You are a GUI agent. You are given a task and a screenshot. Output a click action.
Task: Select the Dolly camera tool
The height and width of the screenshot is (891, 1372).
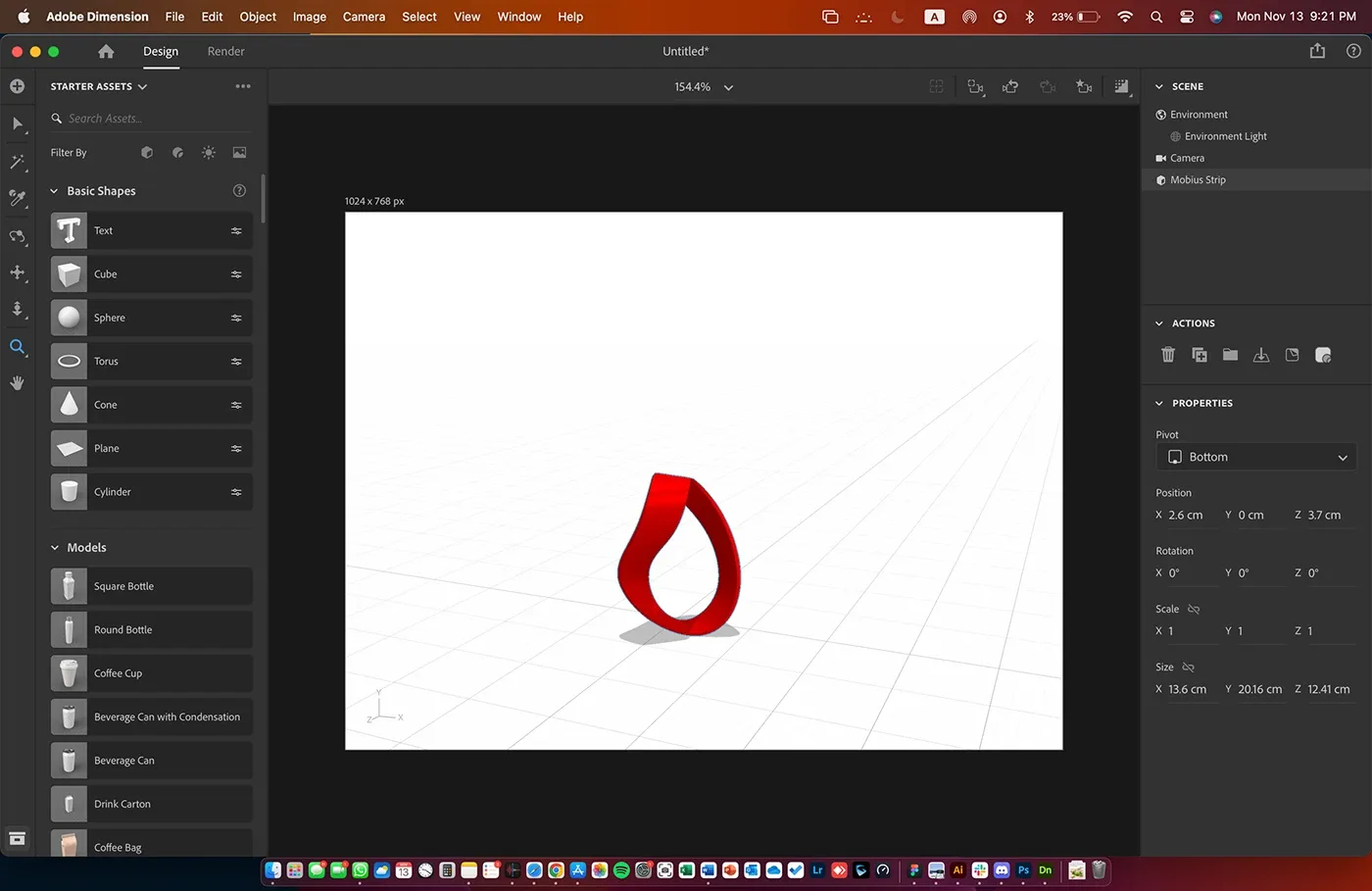(17, 310)
